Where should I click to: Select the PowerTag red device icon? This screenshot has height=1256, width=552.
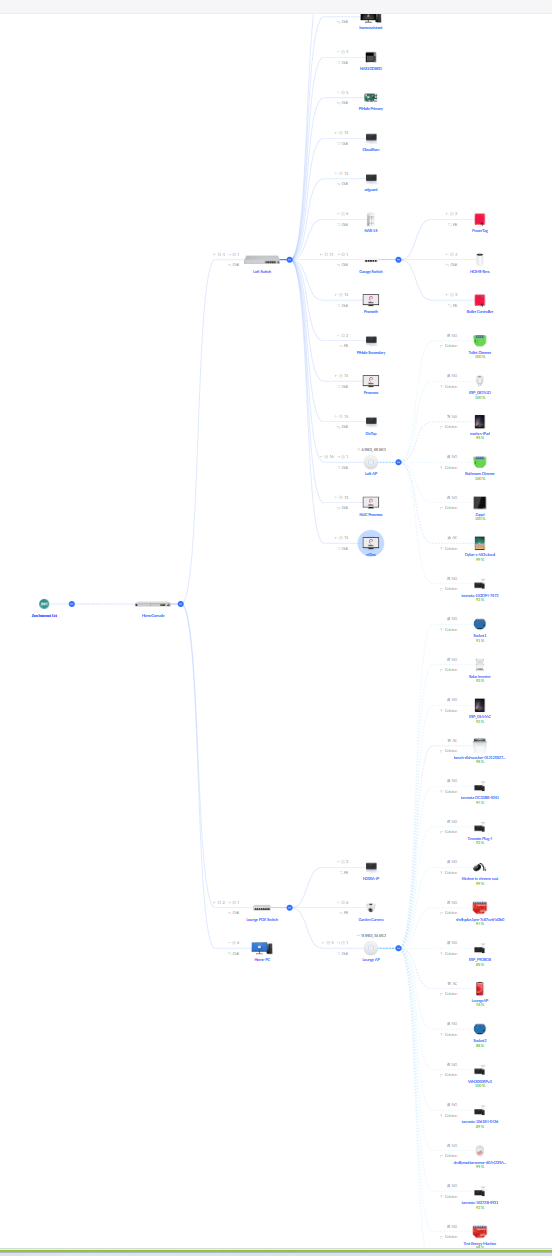[480, 219]
